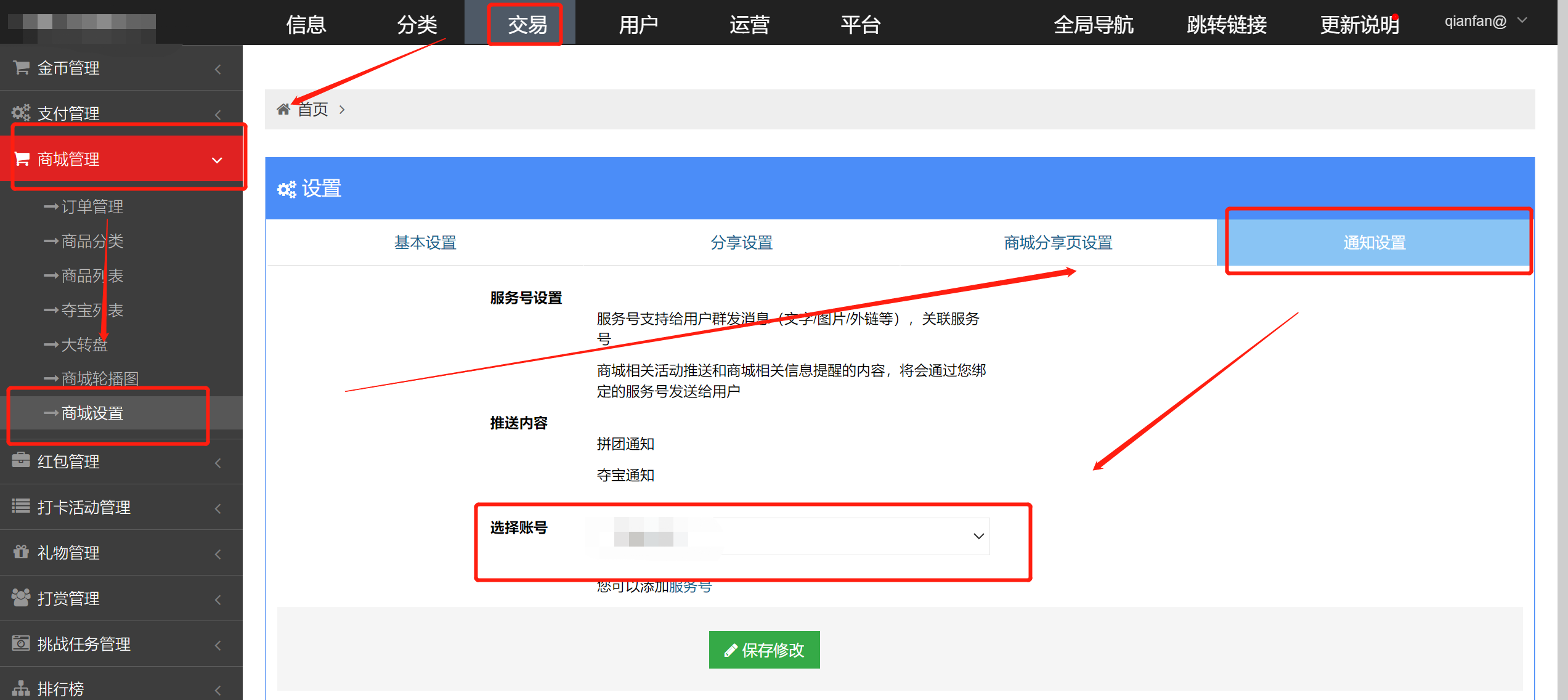1568x700 pixels.
Task: Click the briefcase icon beside 红包管理
Action: (21, 460)
